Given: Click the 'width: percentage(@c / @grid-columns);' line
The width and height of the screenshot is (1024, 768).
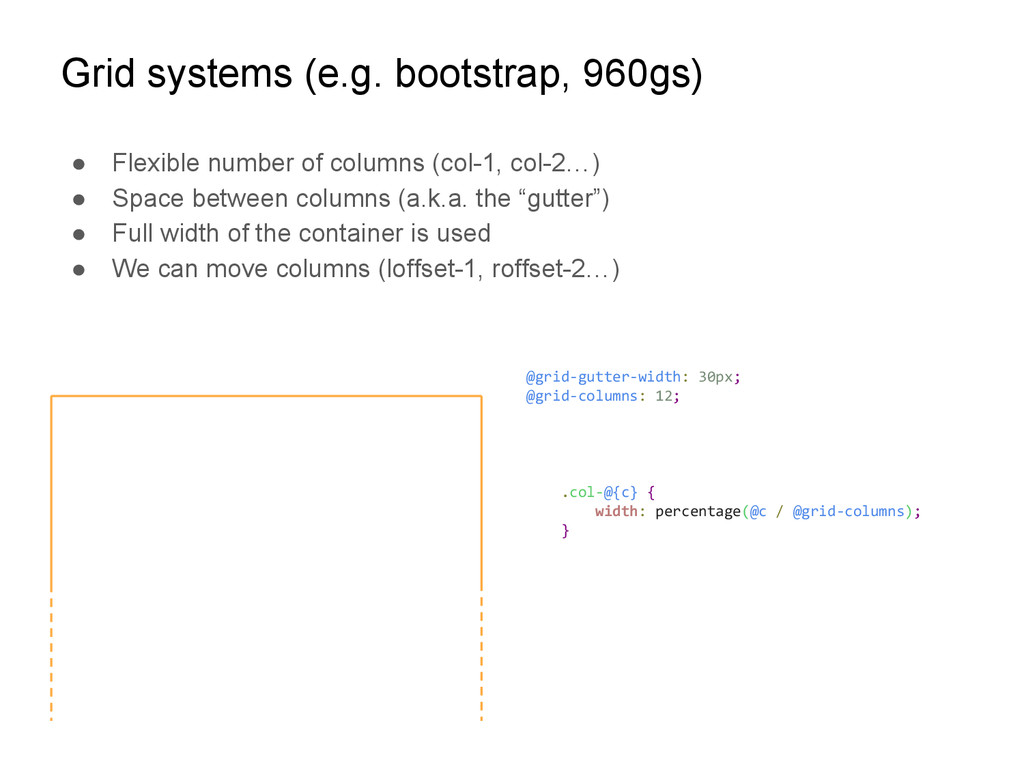Looking at the screenshot, I should pyautogui.click(x=758, y=511).
